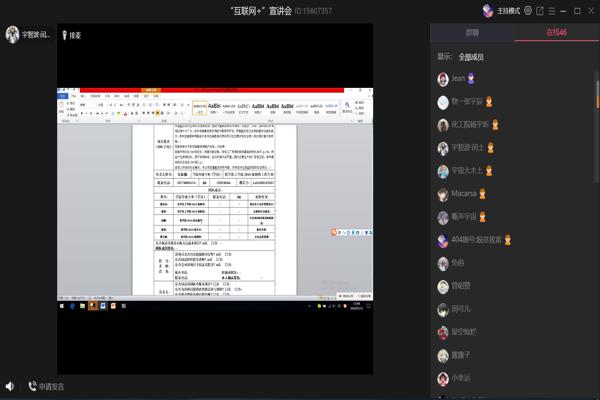Click the orange badge next to 化工狐狼宇听
The height and width of the screenshot is (400, 600).
pyautogui.click(x=495, y=125)
